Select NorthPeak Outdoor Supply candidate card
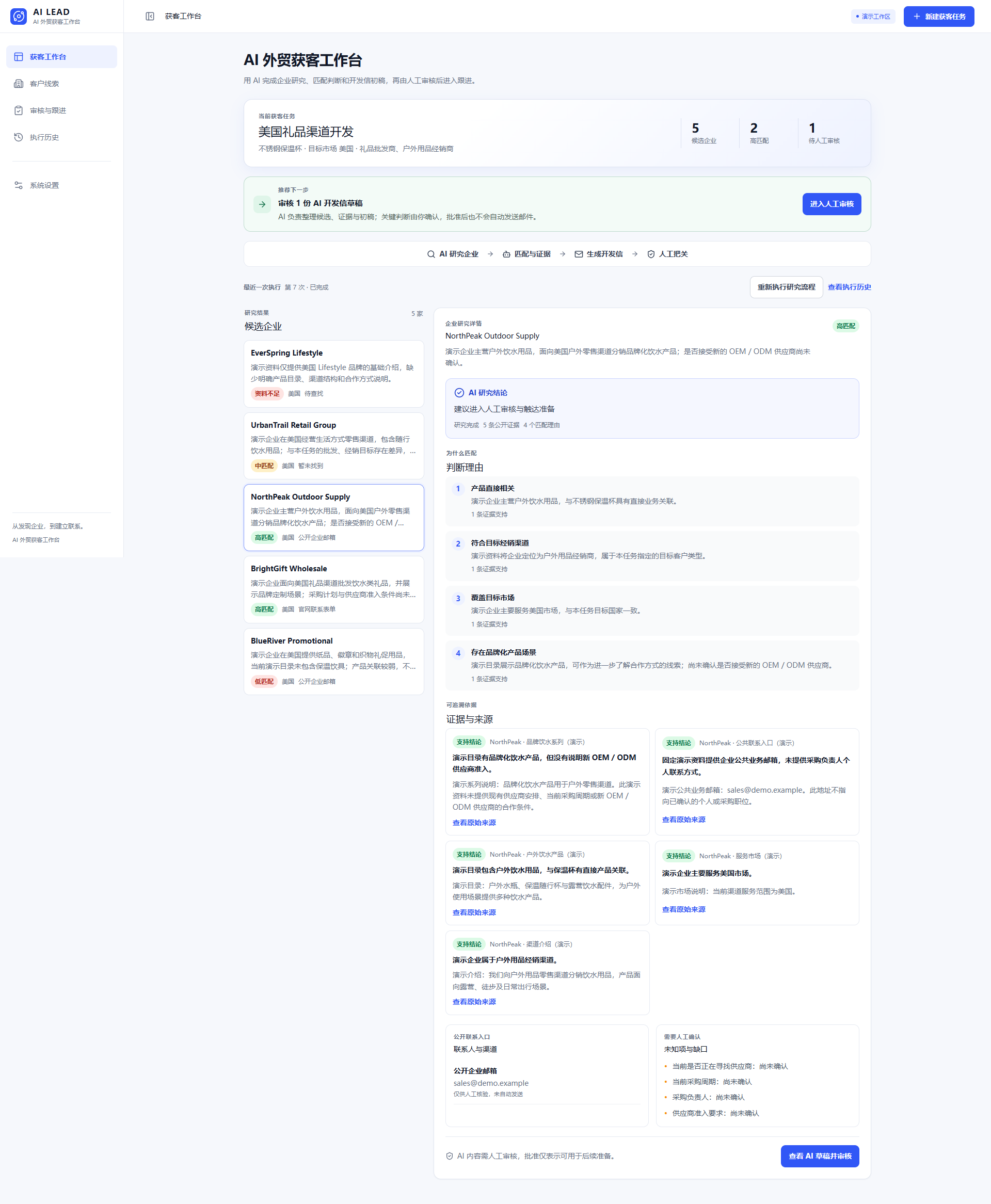This screenshot has height=1204, width=991. click(x=334, y=518)
